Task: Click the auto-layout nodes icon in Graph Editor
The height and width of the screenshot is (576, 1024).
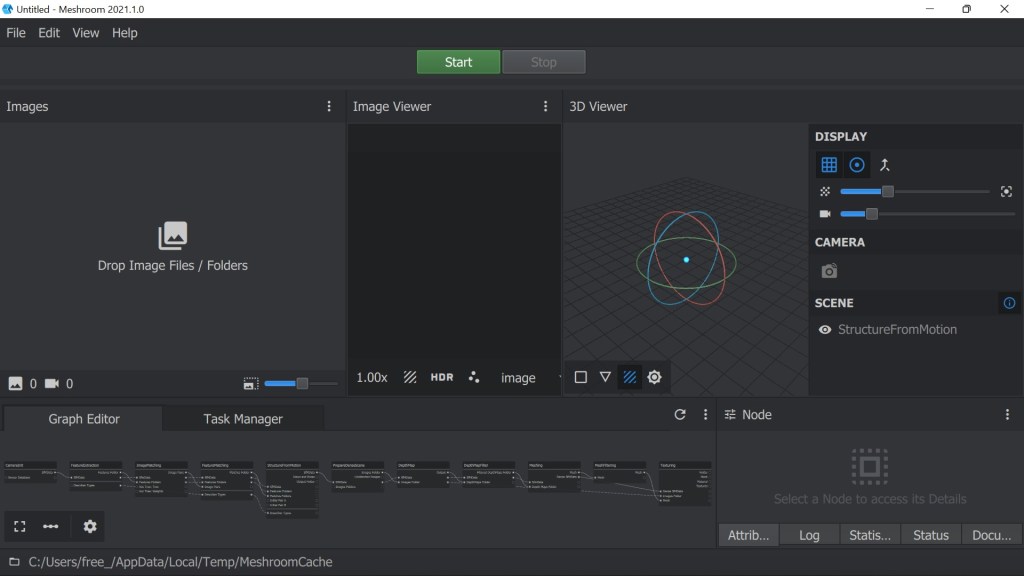Action: [50, 526]
